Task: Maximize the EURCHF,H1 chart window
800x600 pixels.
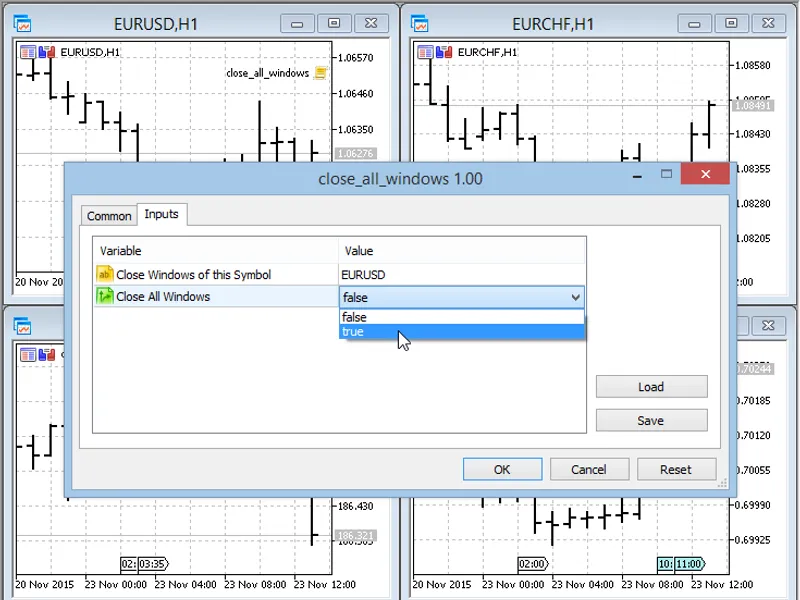Action: pos(731,23)
